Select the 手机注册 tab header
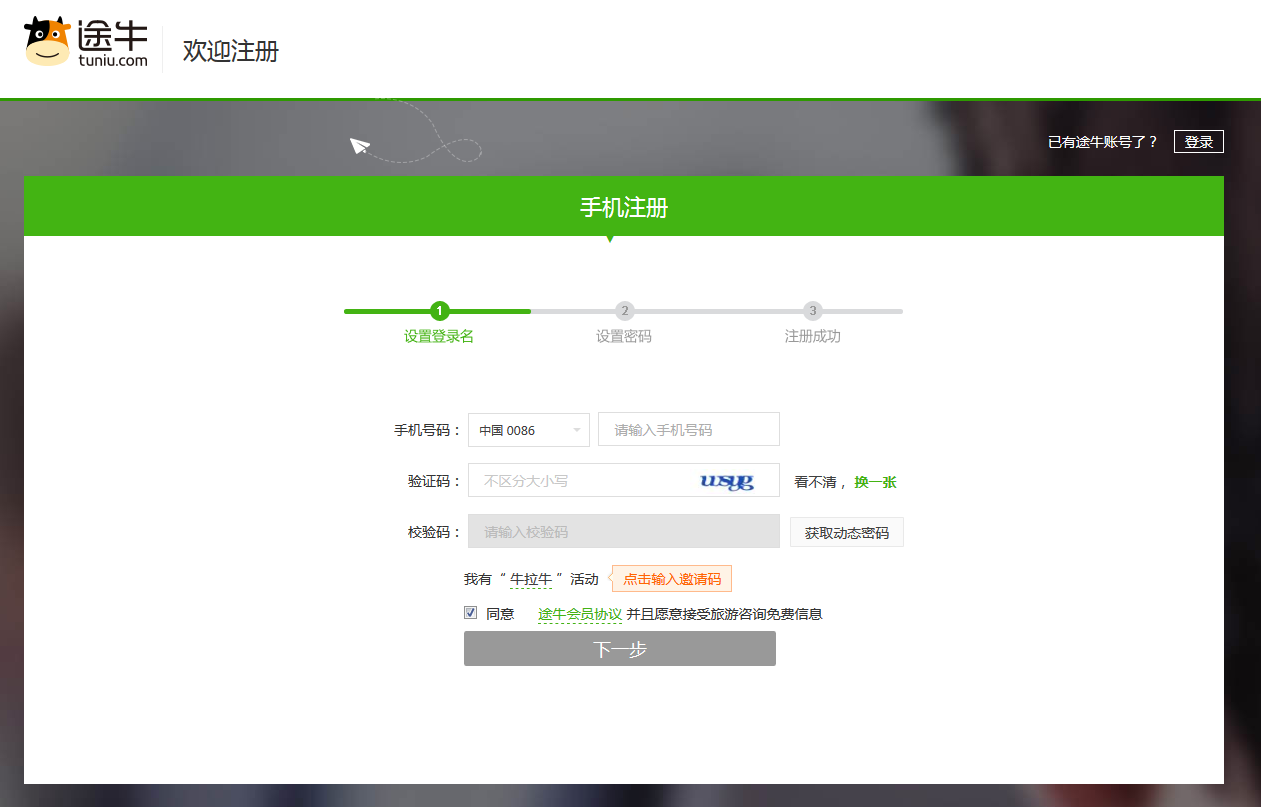Screen dimensions: 1261x807 tap(624, 207)
